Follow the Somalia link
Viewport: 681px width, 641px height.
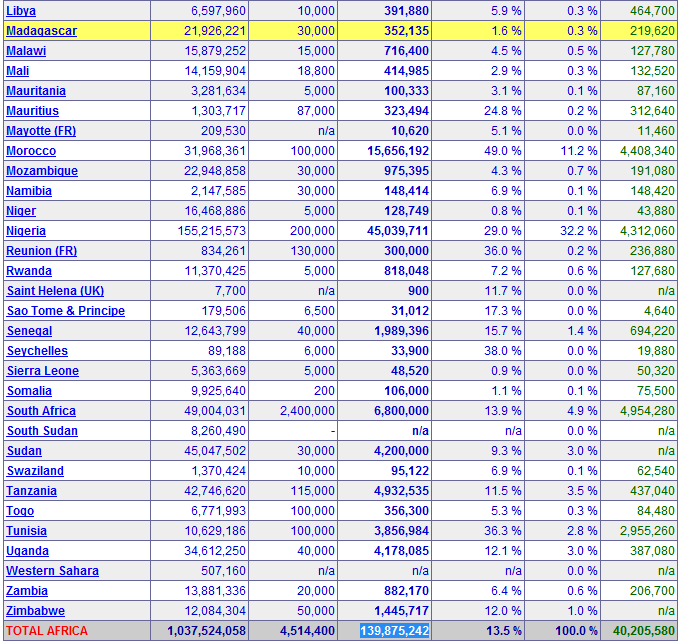click(x=30, y=390)
